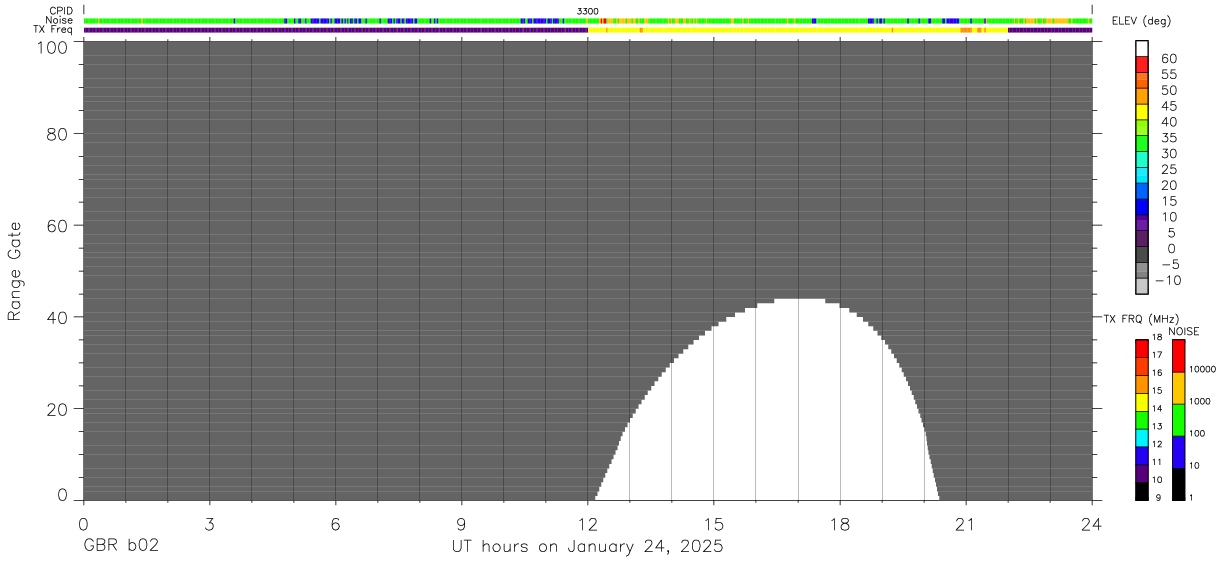This screenshot has height=567, width=1228.
Task: Click the 'TX Freq' row label
Action: pyautogui.click(x=54, y=29)
